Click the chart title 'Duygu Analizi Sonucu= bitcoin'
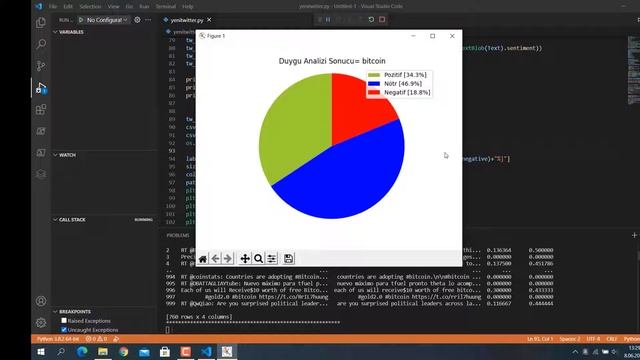The image size is (640, 360). coord(332,61)
